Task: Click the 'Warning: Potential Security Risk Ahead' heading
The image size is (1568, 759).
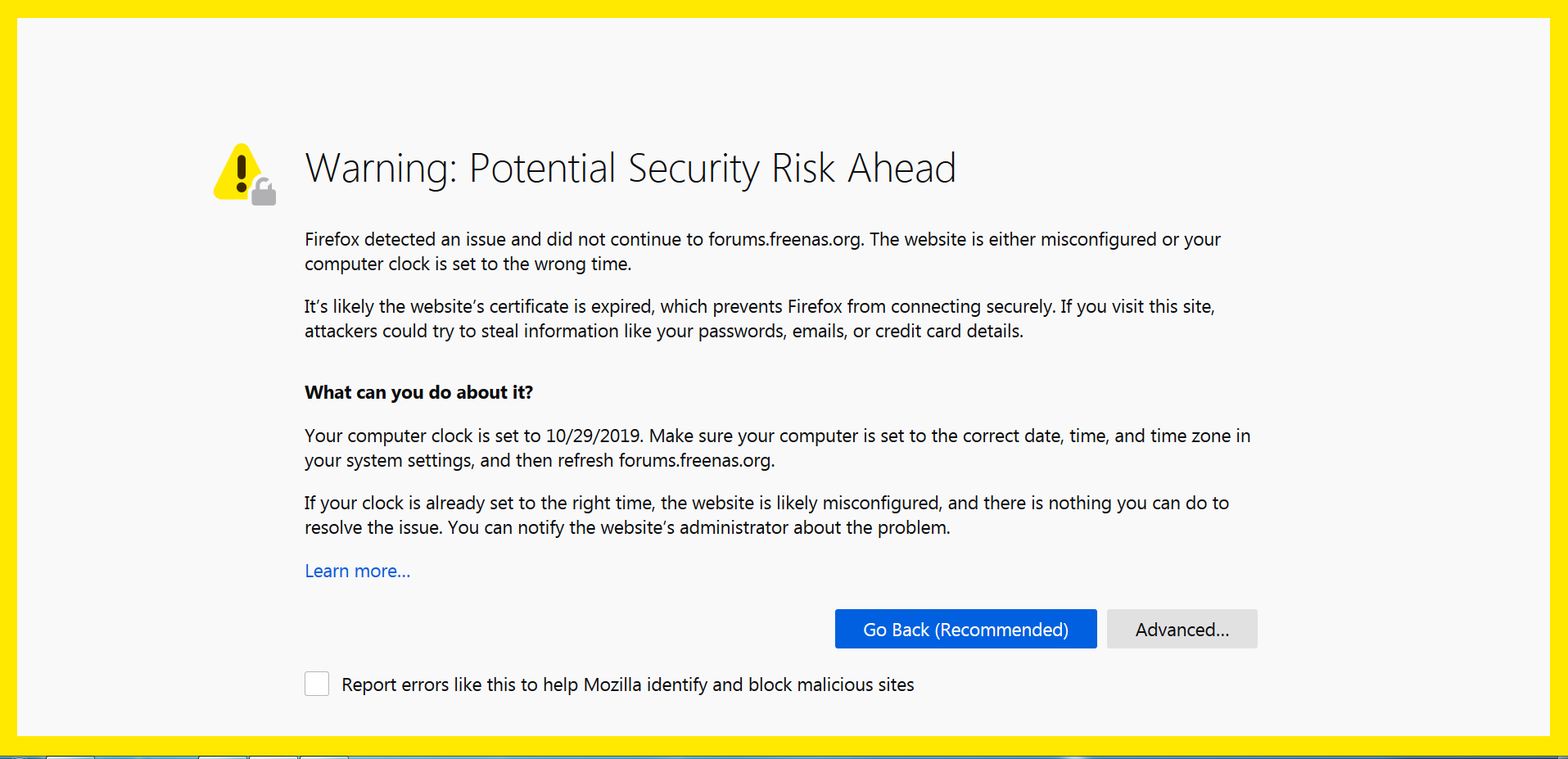Action: [630, 169]
